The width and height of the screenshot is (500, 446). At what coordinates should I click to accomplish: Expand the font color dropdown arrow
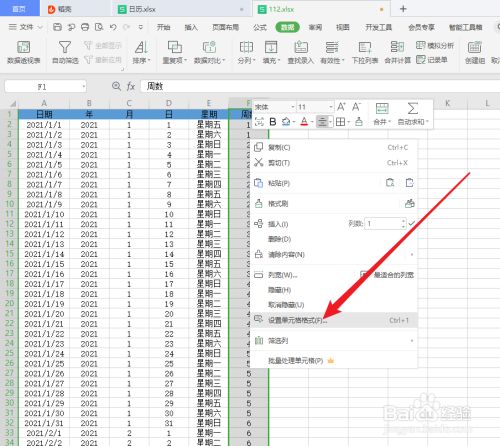[x=312, y=122]
